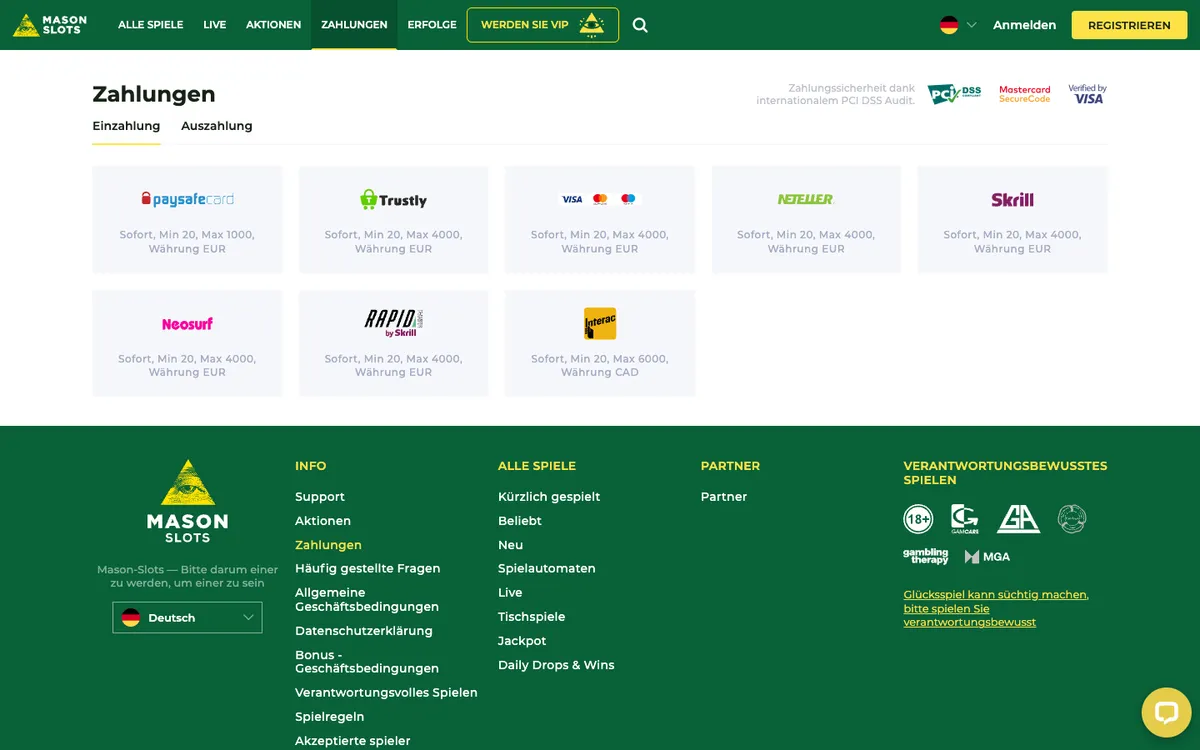This screenshot has height=750, width=1200.
Task: Switch to the Auszahlung tab
Action: coord(217,126)
